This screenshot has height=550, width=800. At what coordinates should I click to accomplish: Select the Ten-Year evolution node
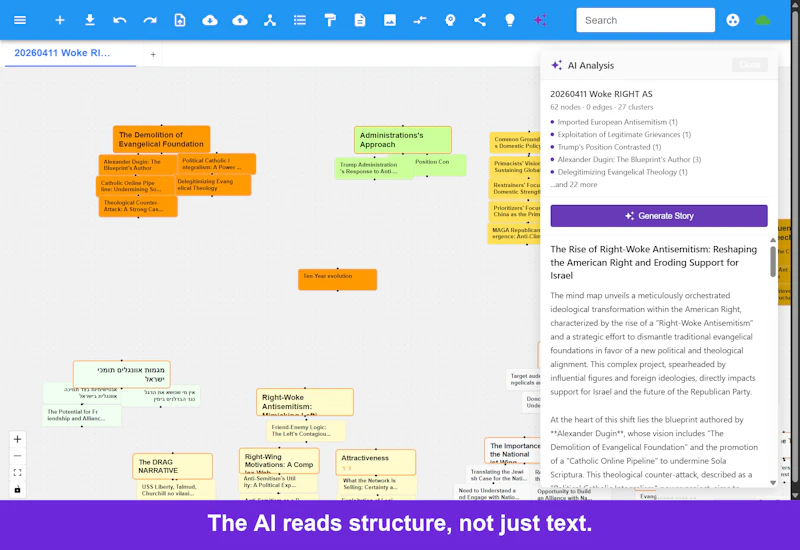click(337, 280)
